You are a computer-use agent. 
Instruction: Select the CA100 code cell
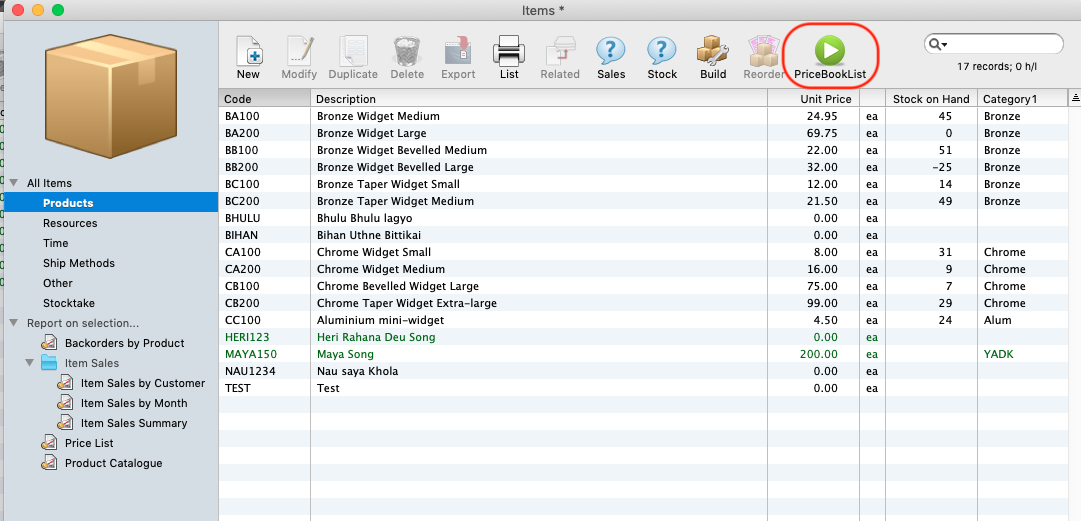243,252
